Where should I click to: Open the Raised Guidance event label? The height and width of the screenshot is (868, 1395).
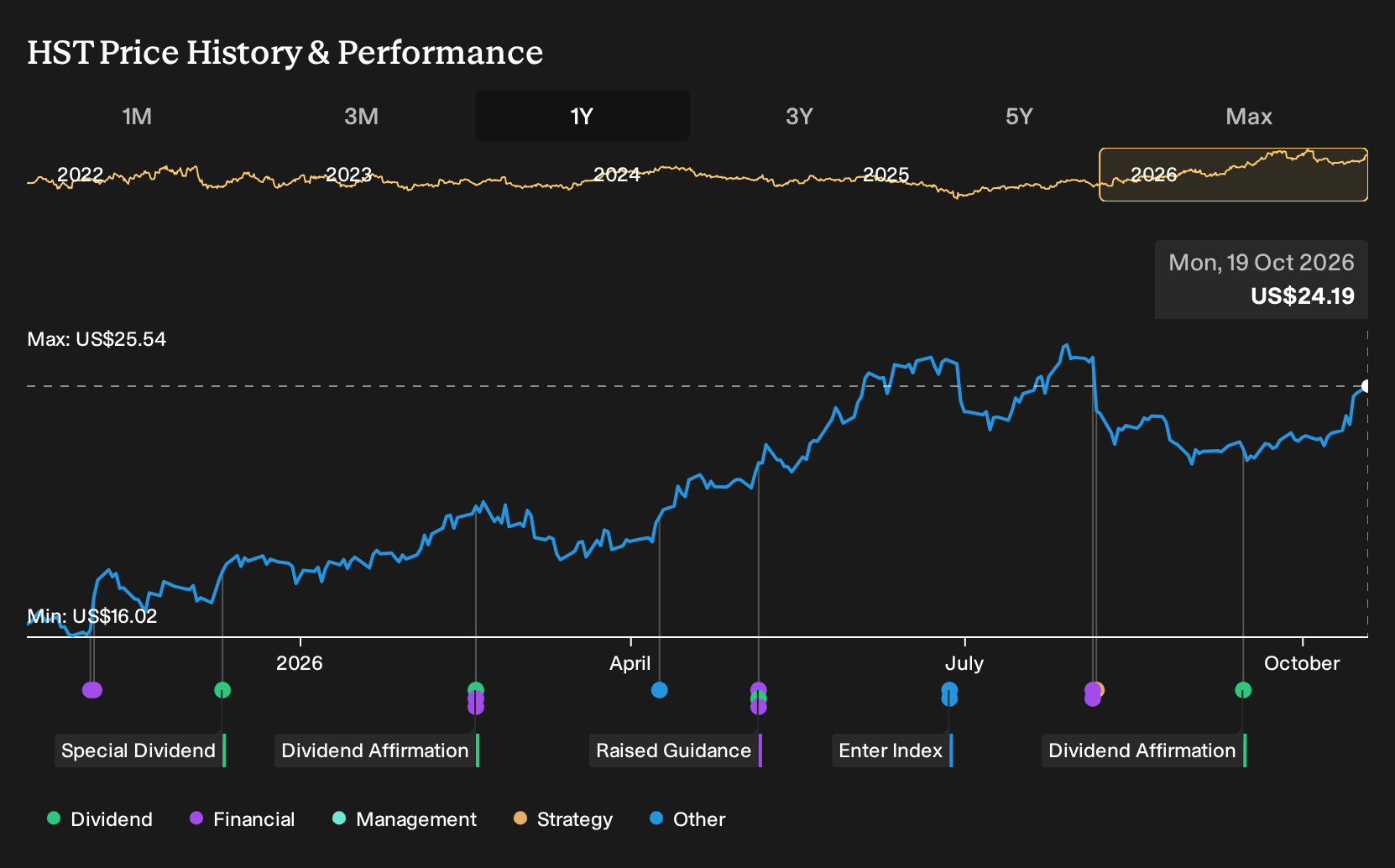pos(676,750)
